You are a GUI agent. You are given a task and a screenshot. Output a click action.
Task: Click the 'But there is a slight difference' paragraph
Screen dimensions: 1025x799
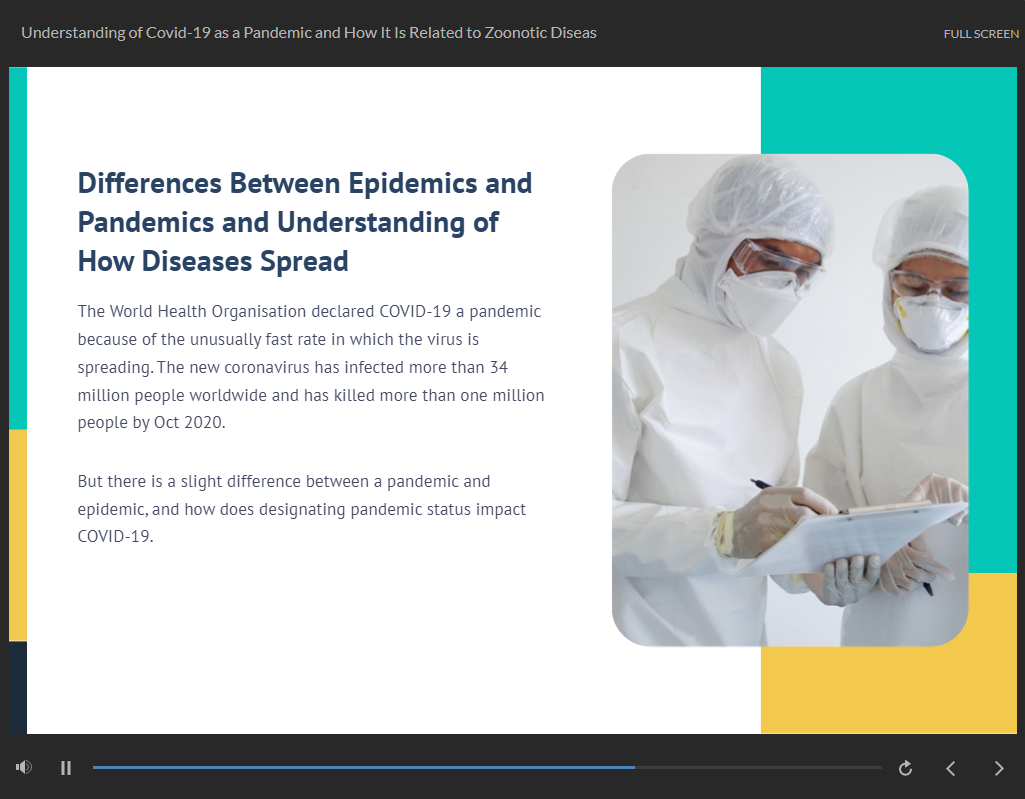[302, 509]
